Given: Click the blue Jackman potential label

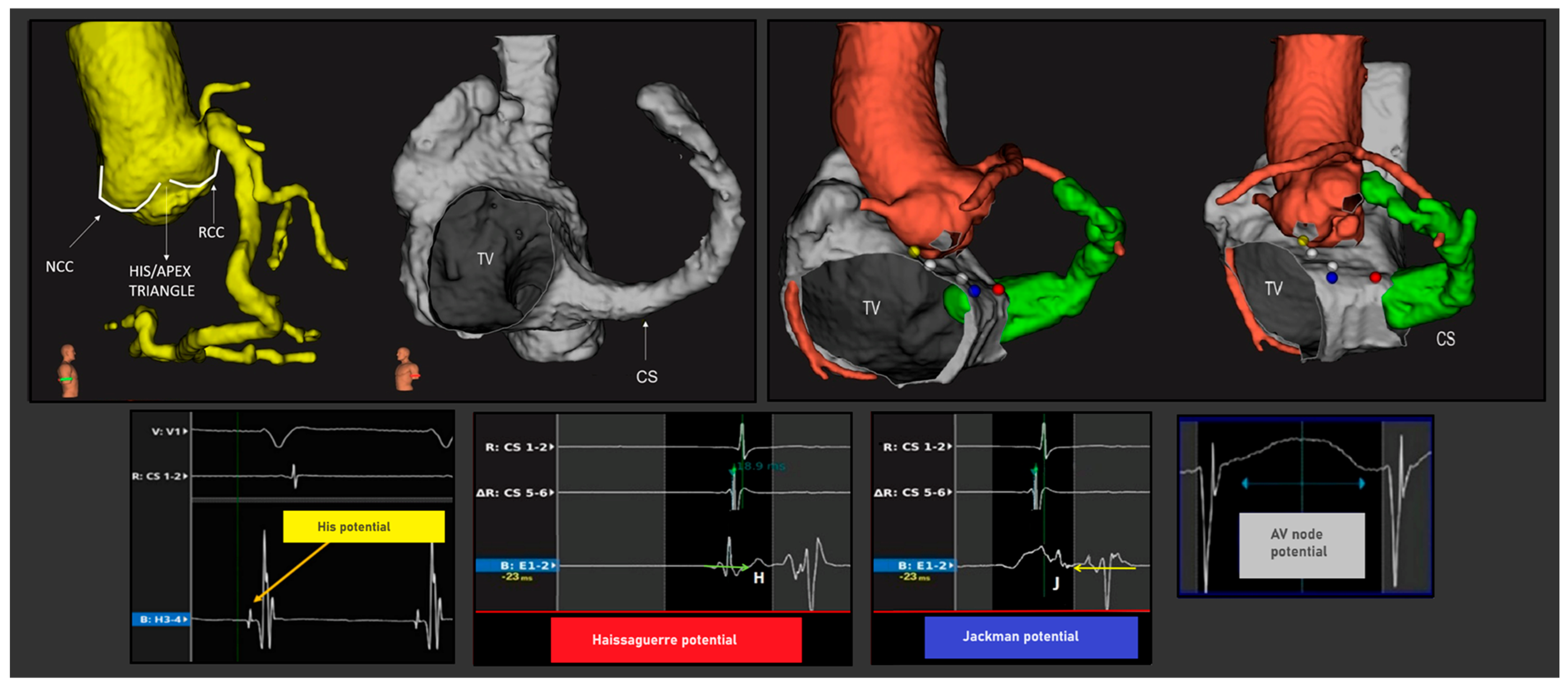Looking at the screenshot, I should [1031, 637].
